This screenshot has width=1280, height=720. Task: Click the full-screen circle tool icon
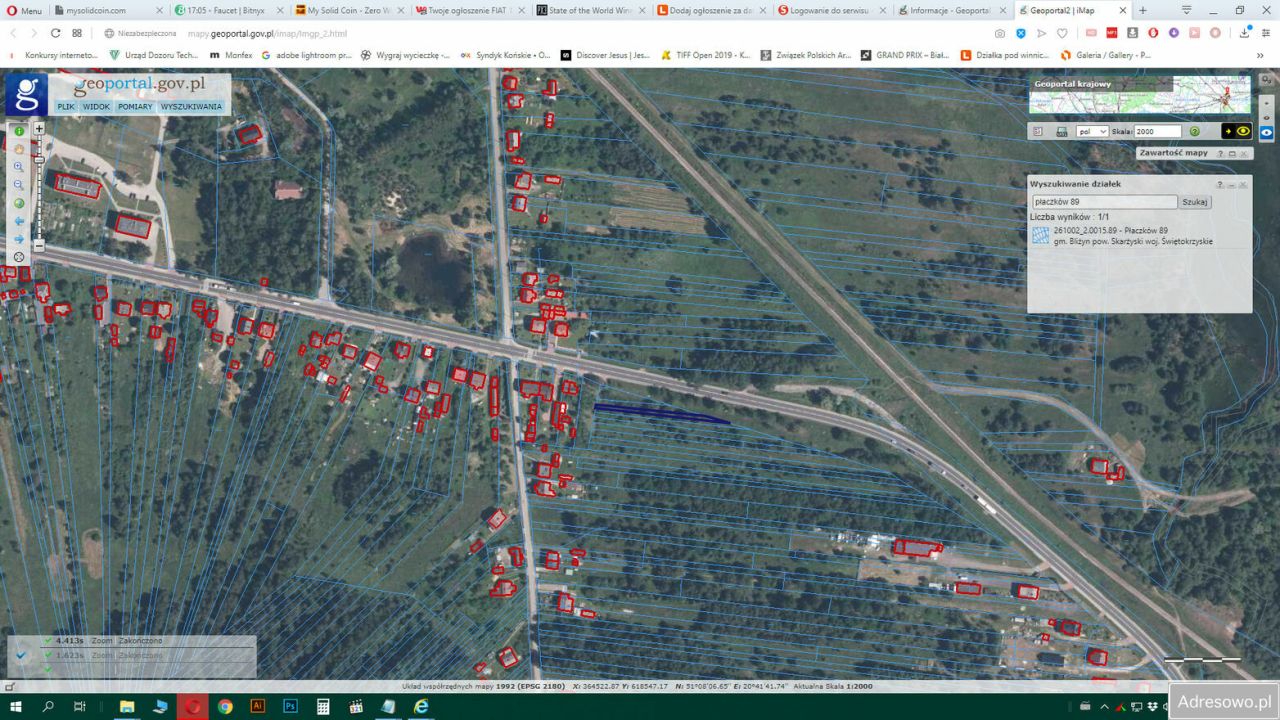19,257
